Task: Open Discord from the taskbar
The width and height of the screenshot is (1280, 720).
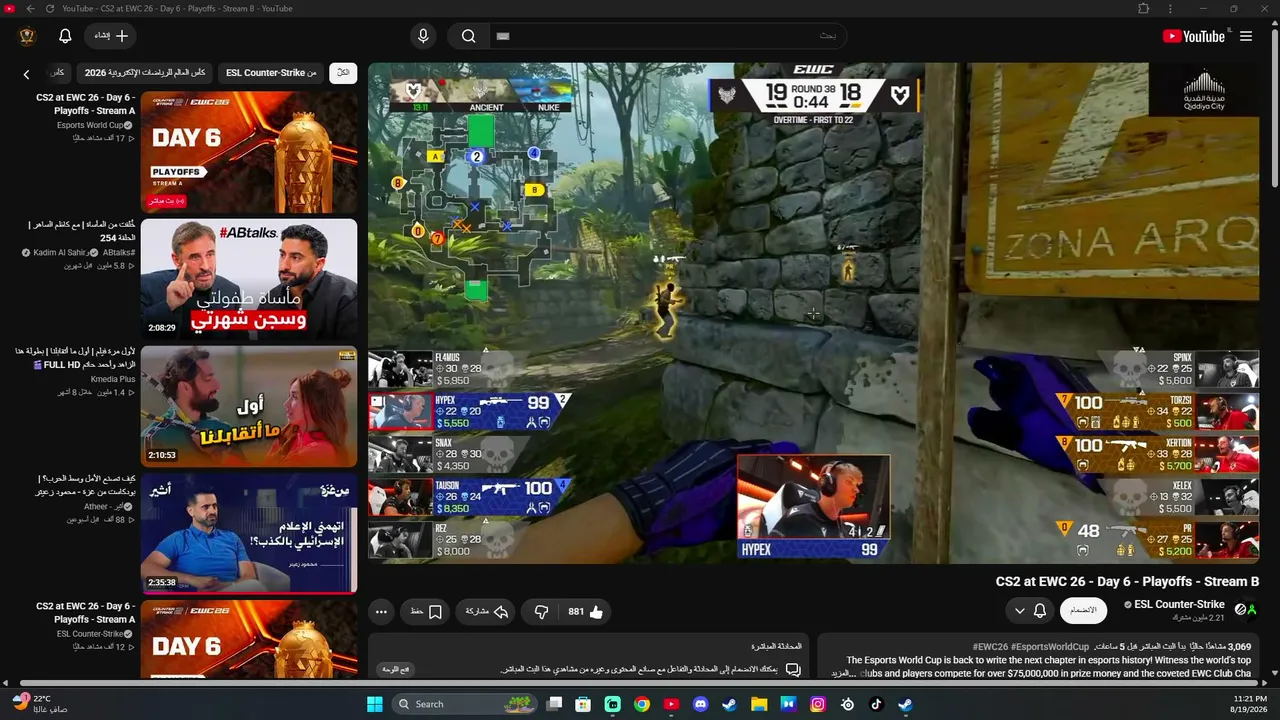Action: 701,704
